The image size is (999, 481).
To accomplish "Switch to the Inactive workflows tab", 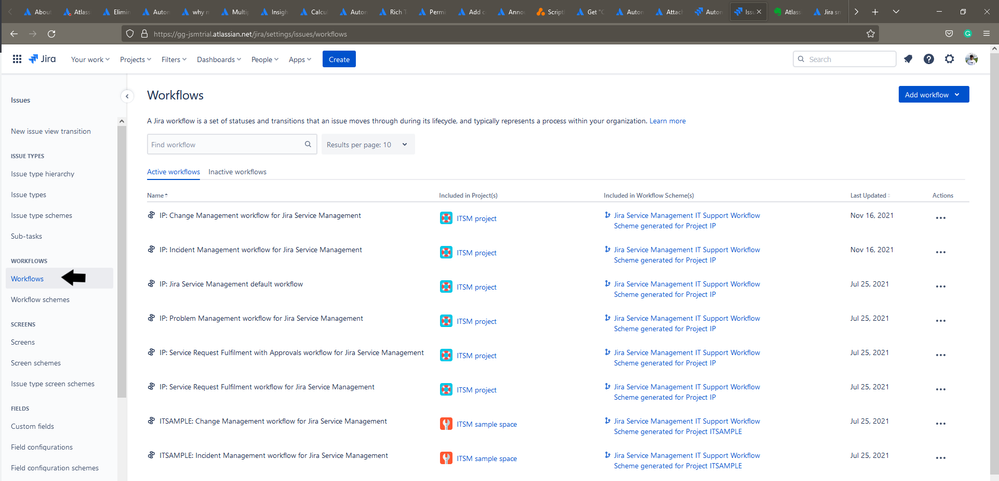I will coord(237,172).
